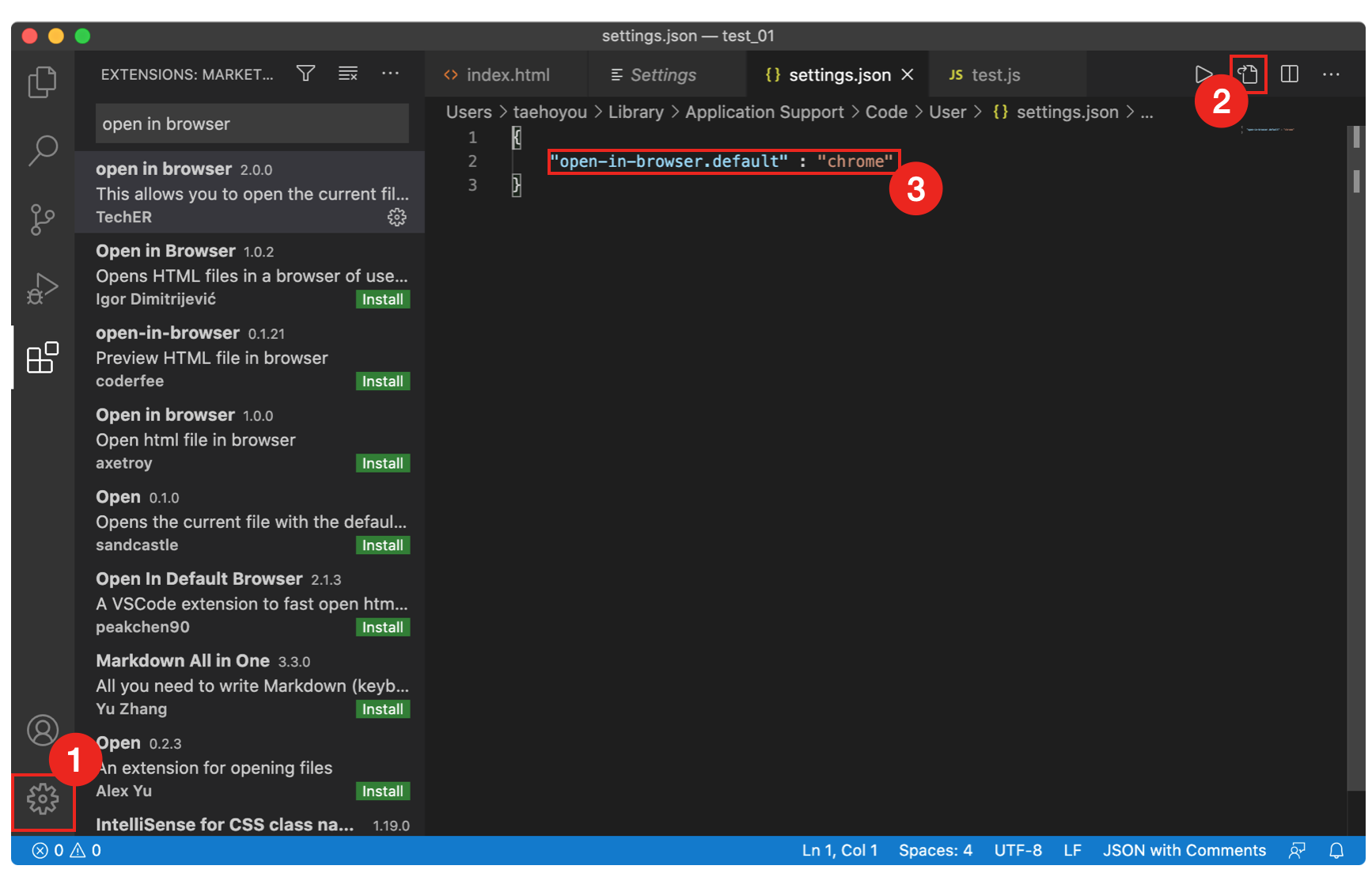Filter extensions with the funnel icon

(x=306, y=74)
